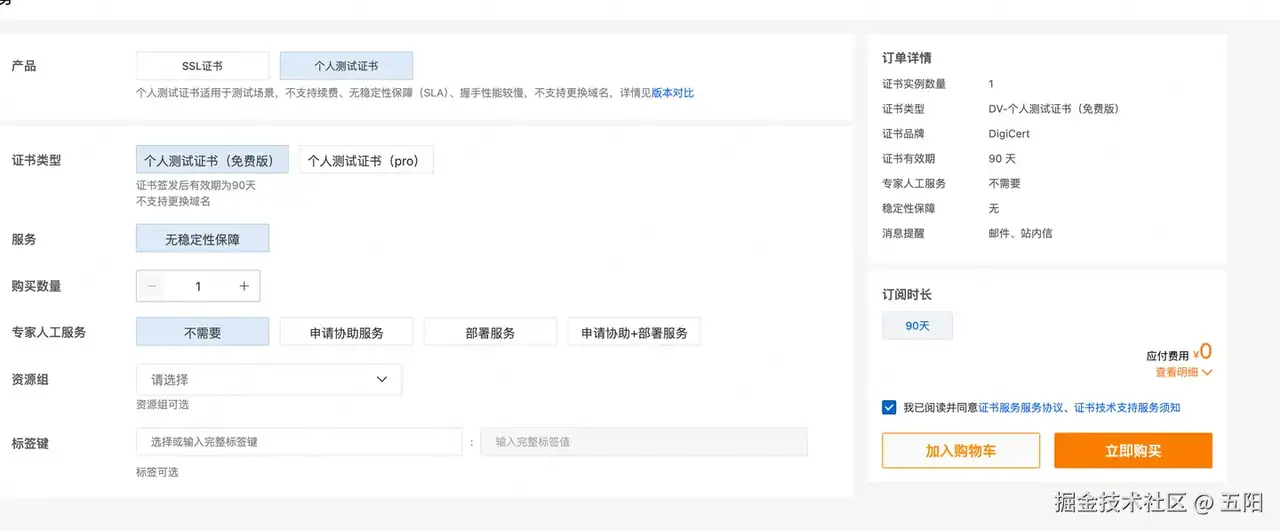Choose 部署服务 expert service option

490,332
